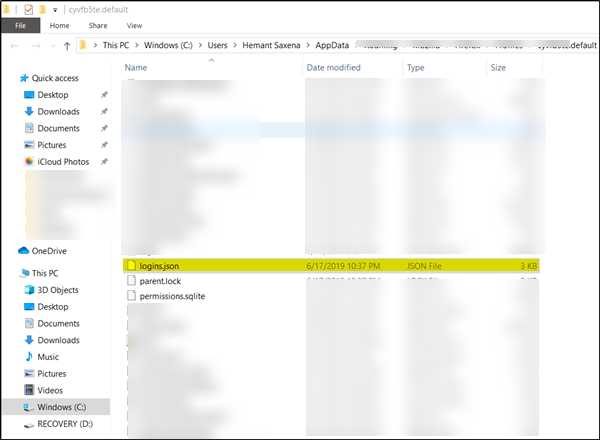
Task: Click Windows (C:) in the address bar
Action: pyautogui.click(x=168, y=45)
